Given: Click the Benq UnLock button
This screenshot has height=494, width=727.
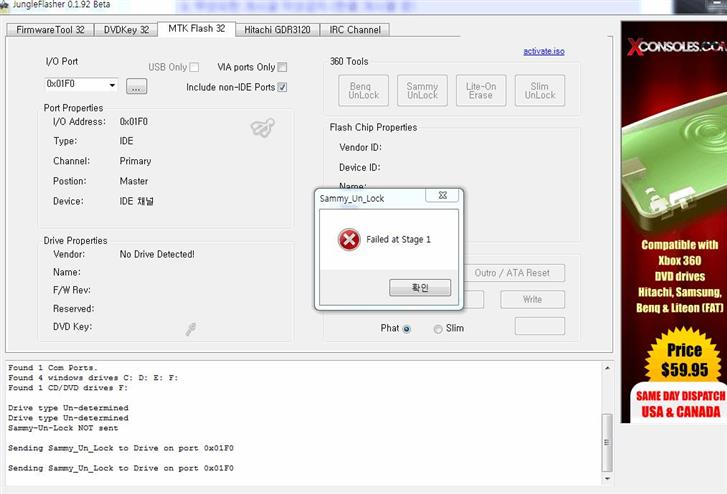Looking at the screenshot, I should 364,90.
